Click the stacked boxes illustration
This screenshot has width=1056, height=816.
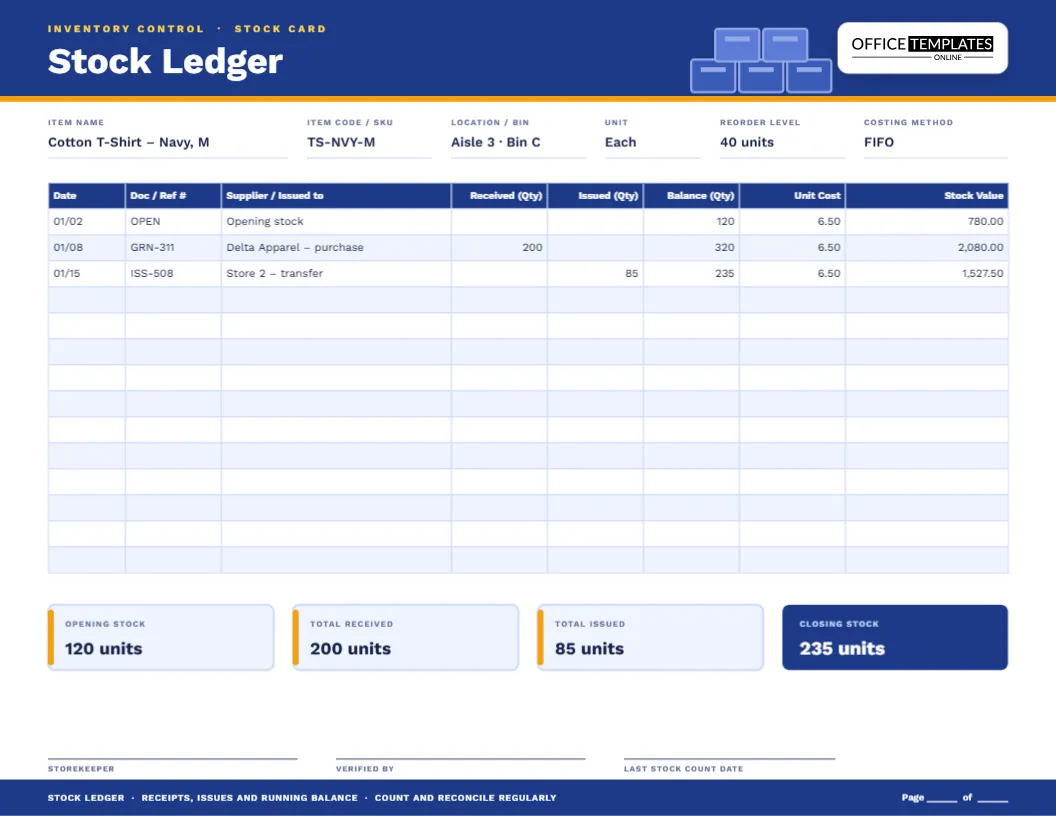[x=760, y=60]
